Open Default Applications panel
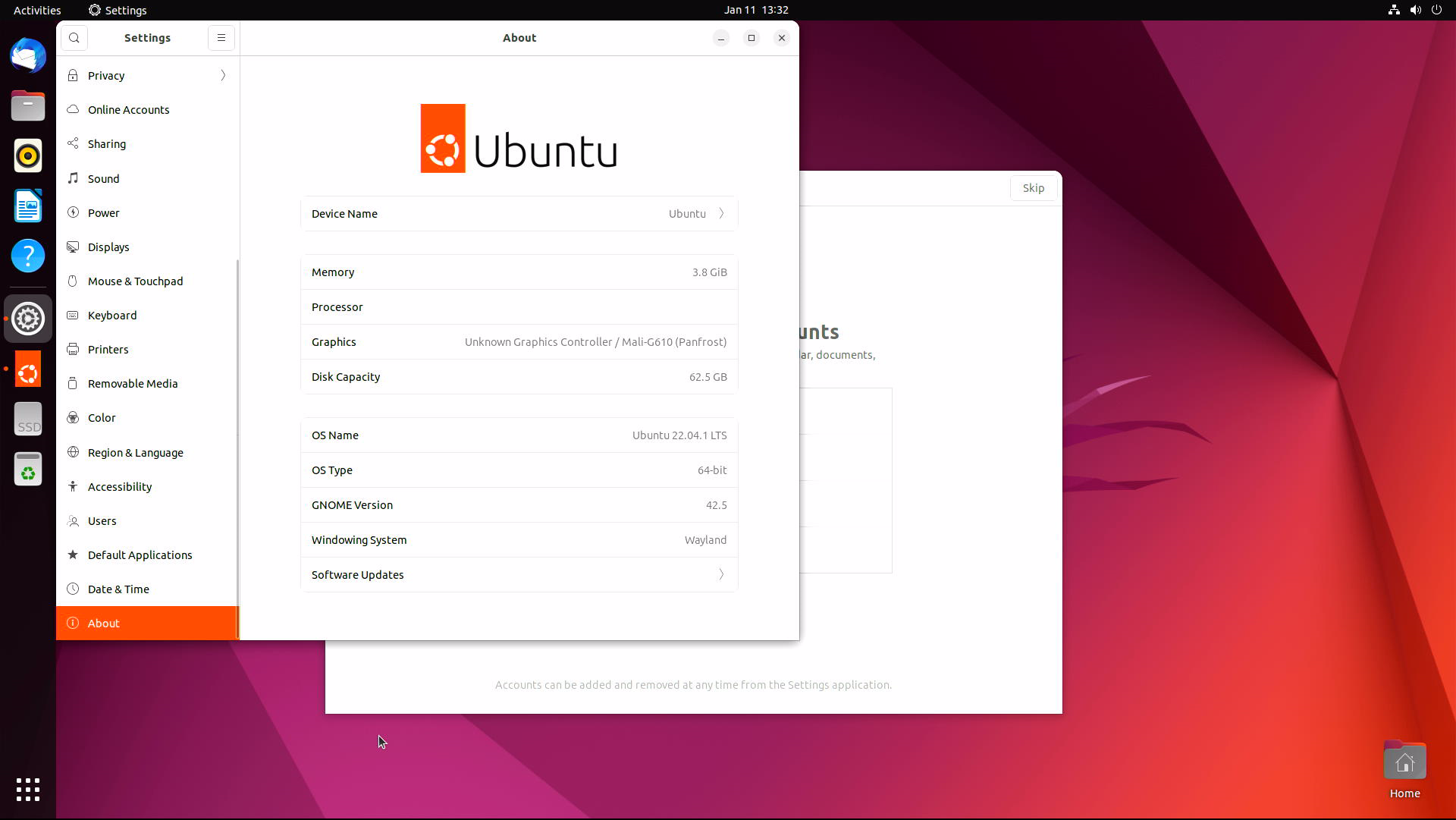The width and height of the screenshot is (1456, 820). pos(147,555)
